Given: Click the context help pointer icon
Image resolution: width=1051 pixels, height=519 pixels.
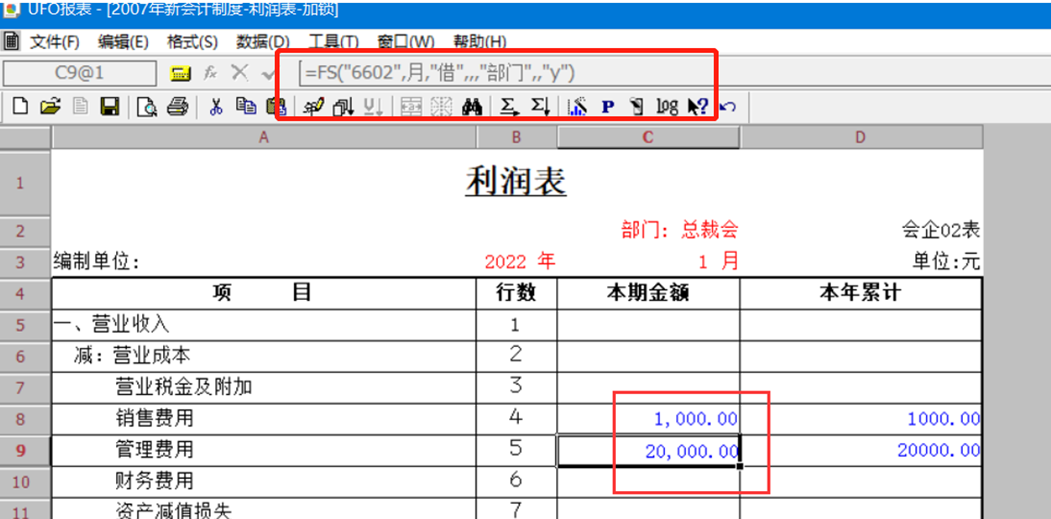Looking at the screenshot, I should (698, 107).
